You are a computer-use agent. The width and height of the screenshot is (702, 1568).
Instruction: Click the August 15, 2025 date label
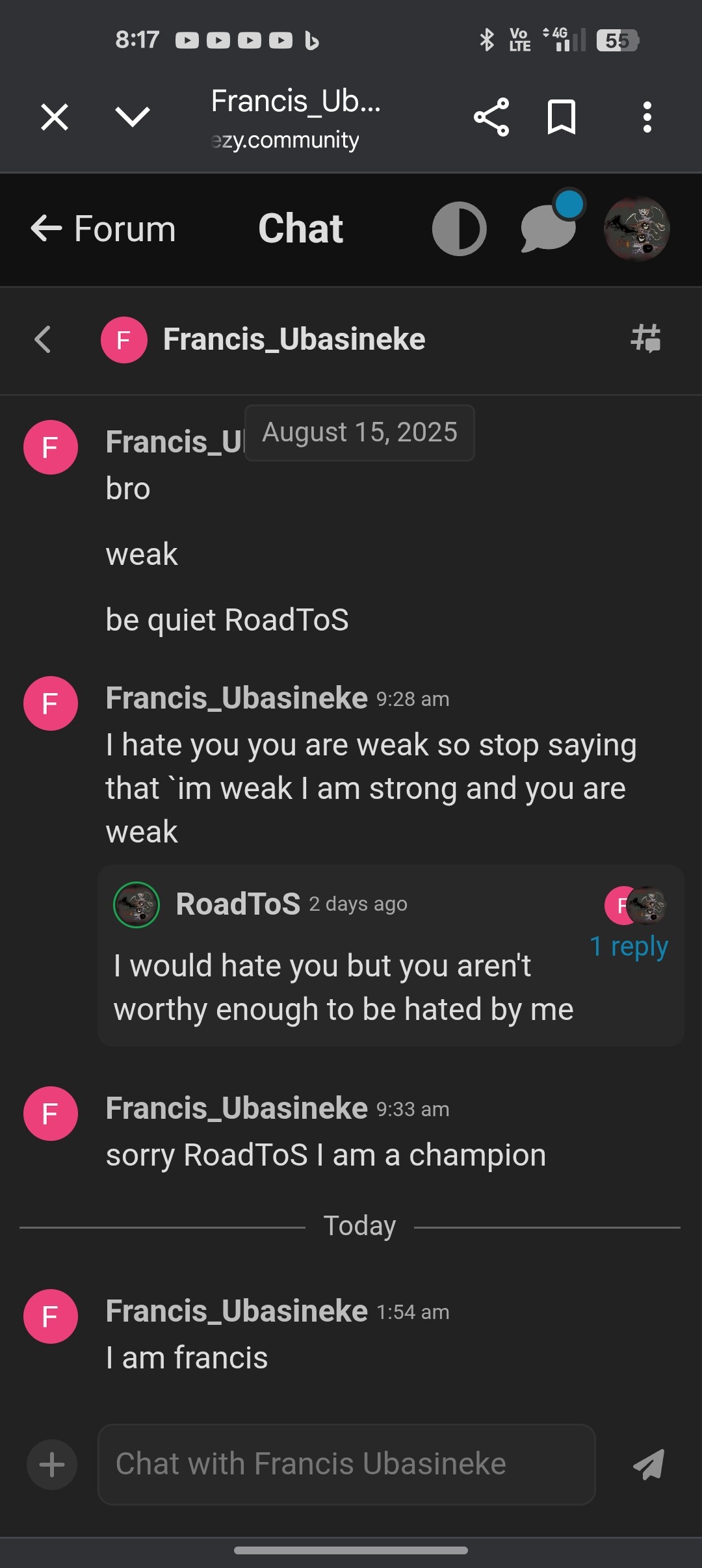359,432
